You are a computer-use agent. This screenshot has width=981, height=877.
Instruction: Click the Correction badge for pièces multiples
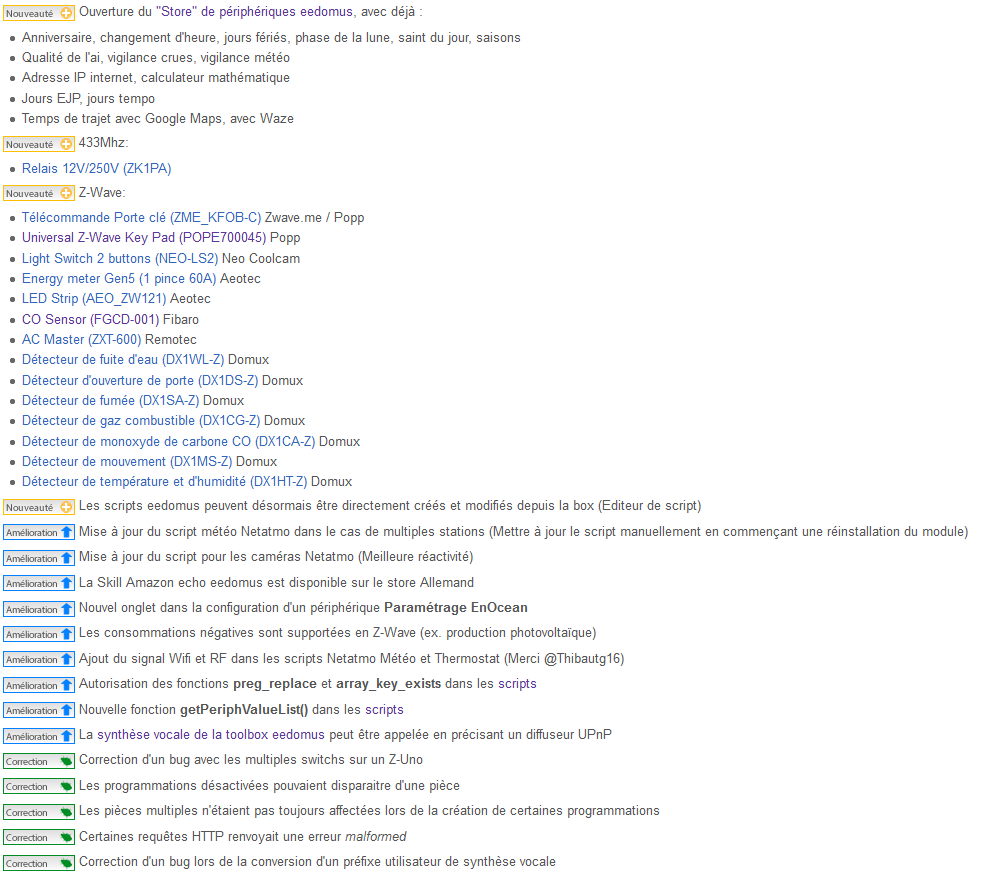39,812
